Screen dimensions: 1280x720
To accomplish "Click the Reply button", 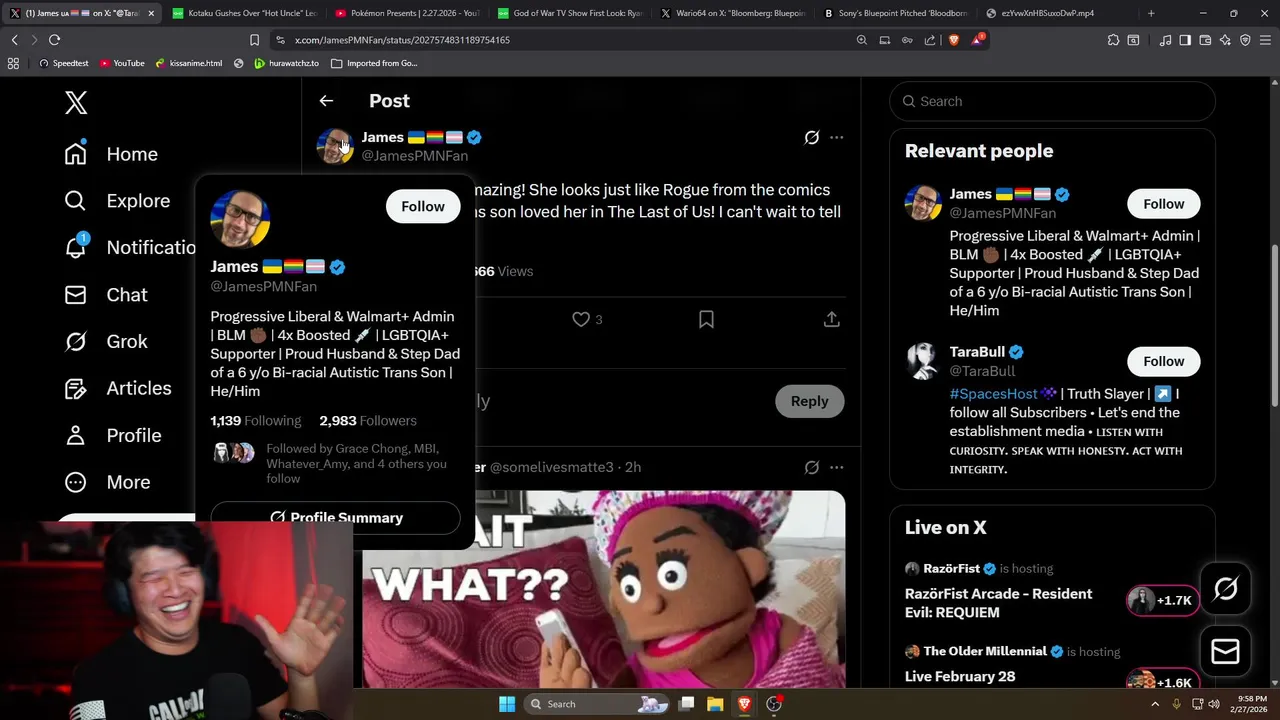I will click(x=809, y=401).
